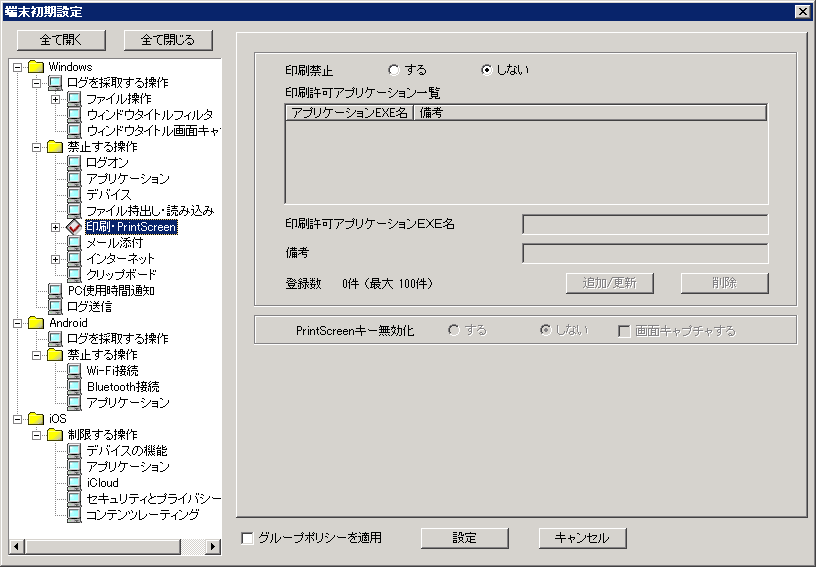Click the ログ送信 item icon
The image size is (816, 567).
pyautogui.click(x=55, y=307)
